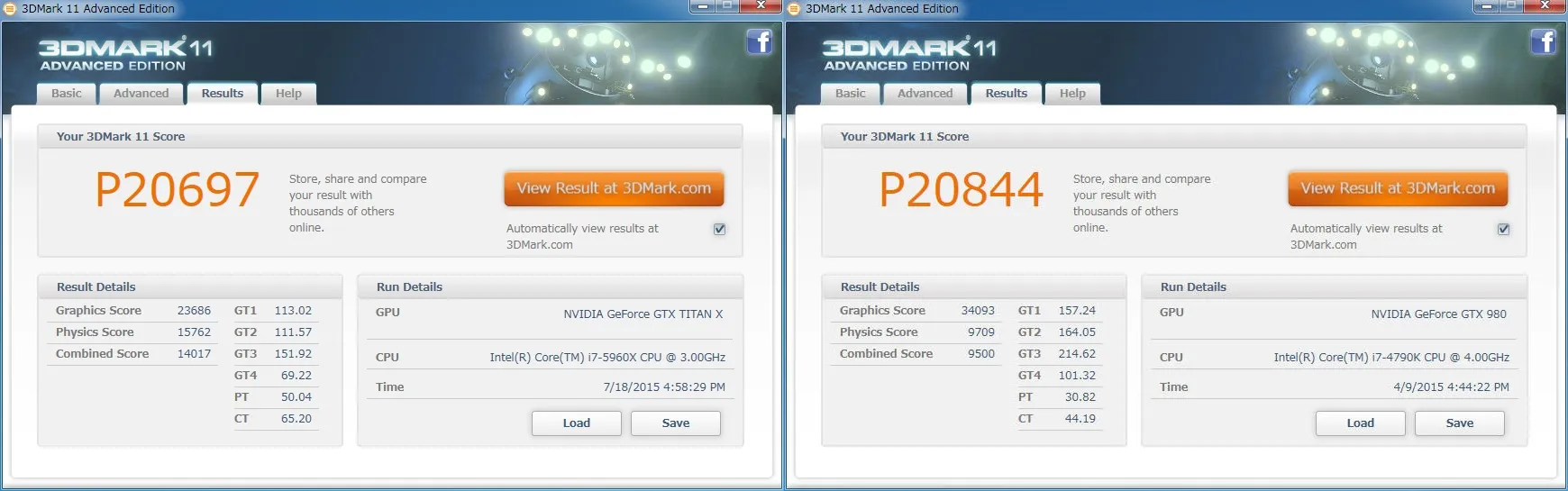1568x491 pixels.
Task: Click time 7/18/2015 4:58:29 PM
Action: 664,387
